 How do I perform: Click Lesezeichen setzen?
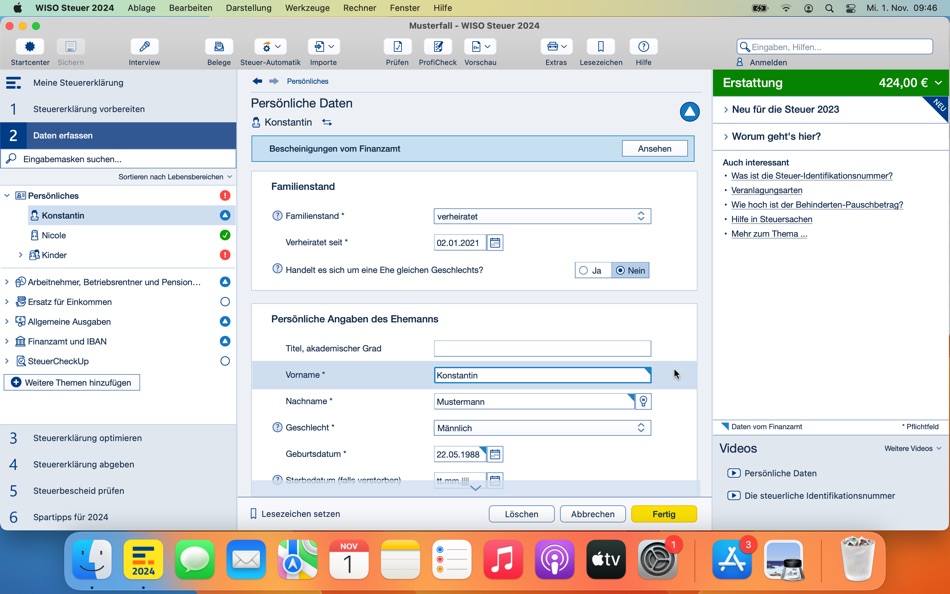[295, 514]
